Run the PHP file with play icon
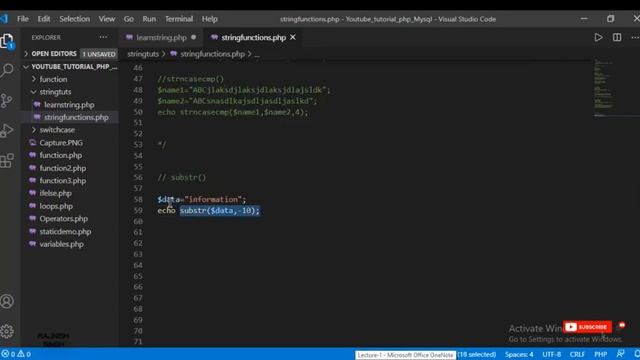 (x=598, y=38)
